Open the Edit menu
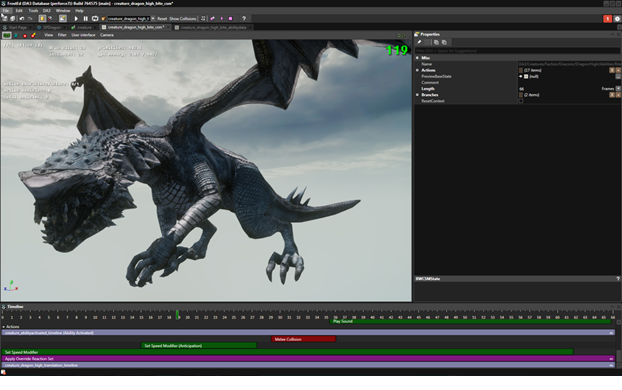This screenshot has height=390, width=622. 19,11
